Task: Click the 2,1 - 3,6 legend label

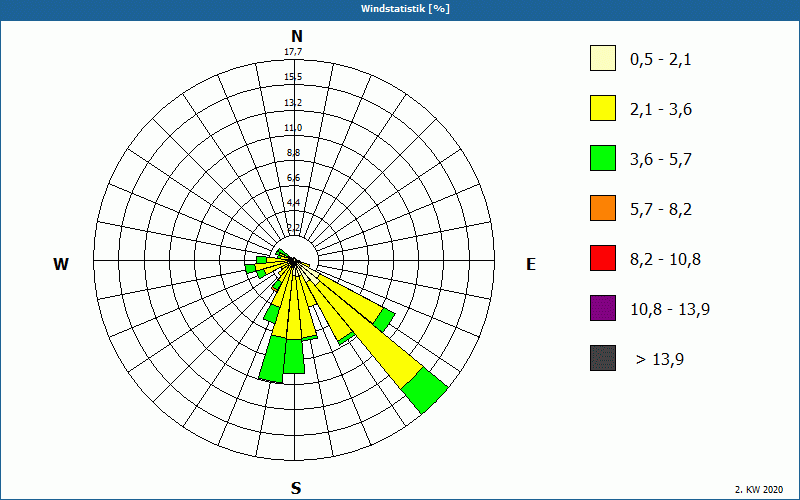Action: [661, 110]
